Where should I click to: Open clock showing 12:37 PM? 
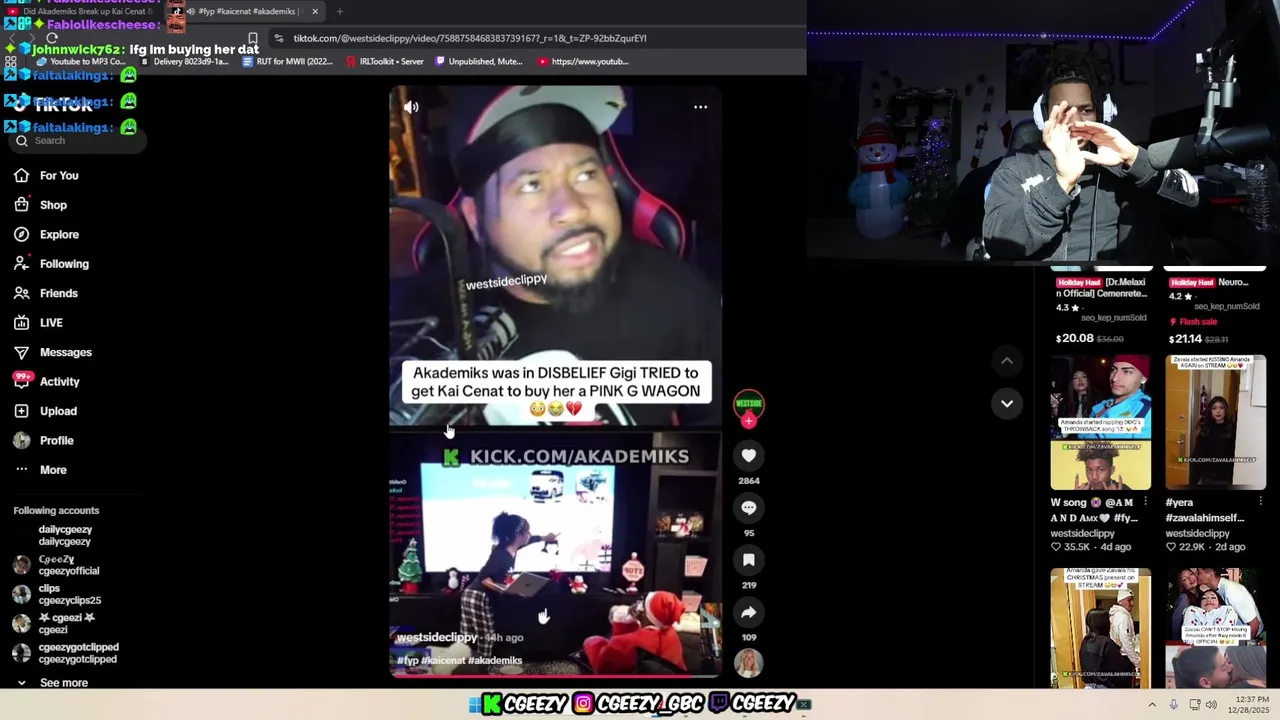pos(1251,705)
